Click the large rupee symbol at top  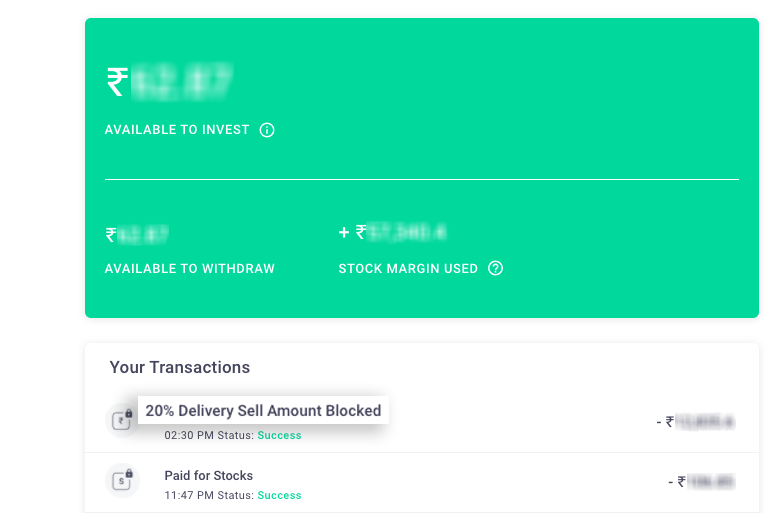(117, 82)
